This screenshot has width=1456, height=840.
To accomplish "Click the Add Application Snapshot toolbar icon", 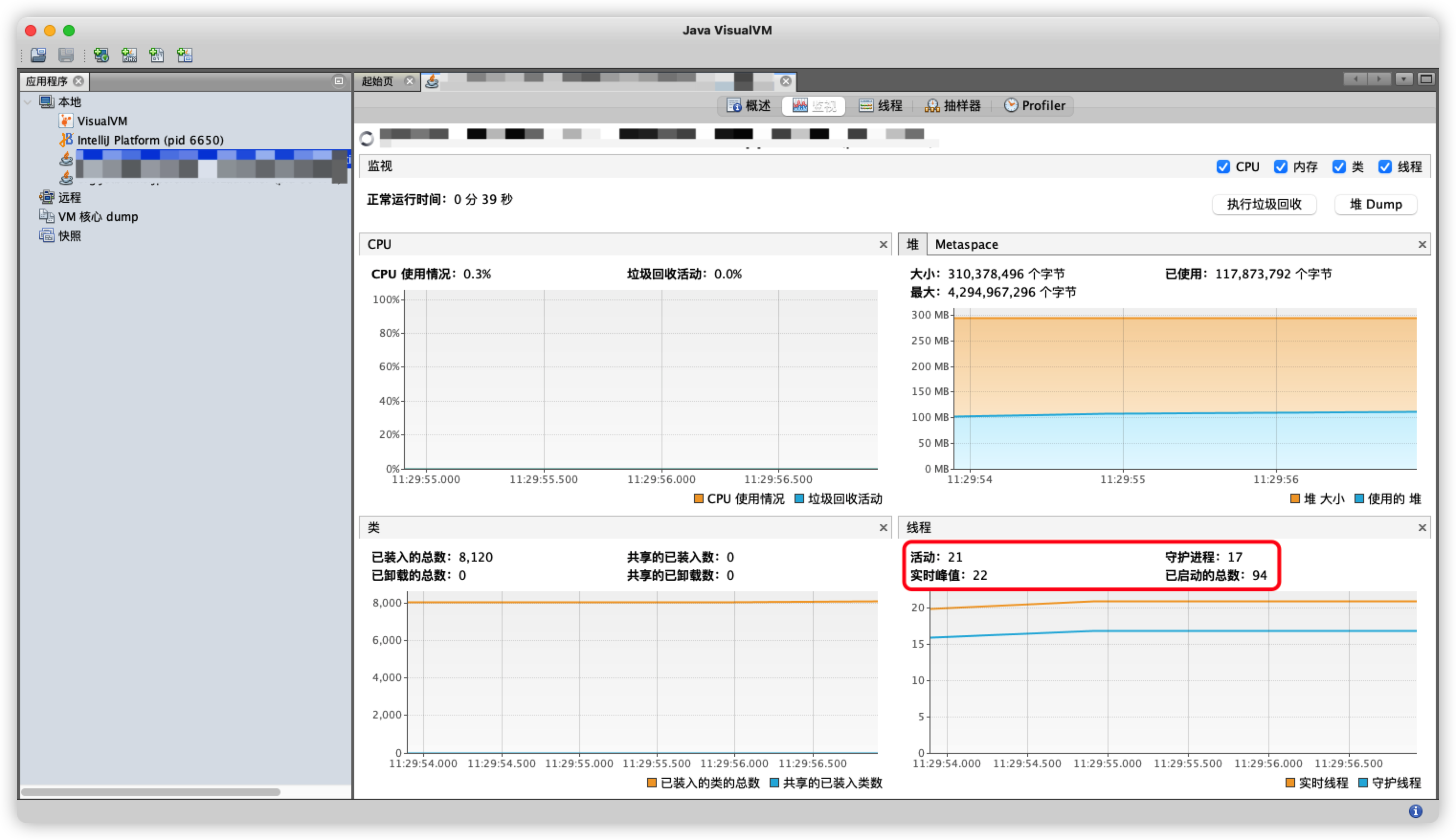I will coord(185,55).
